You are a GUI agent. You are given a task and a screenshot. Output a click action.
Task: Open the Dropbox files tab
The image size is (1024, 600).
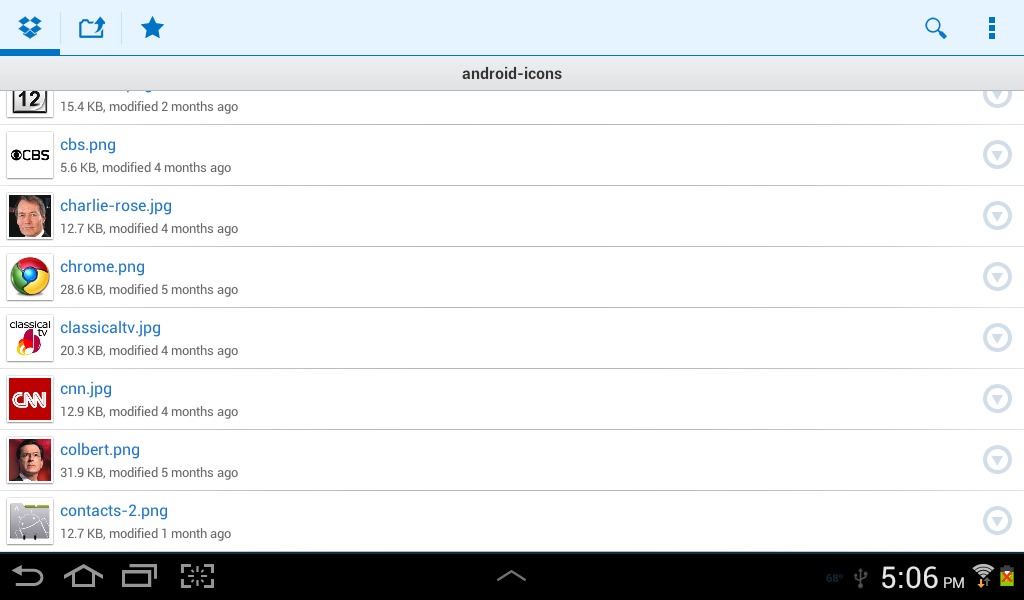(x=30, y=27)
